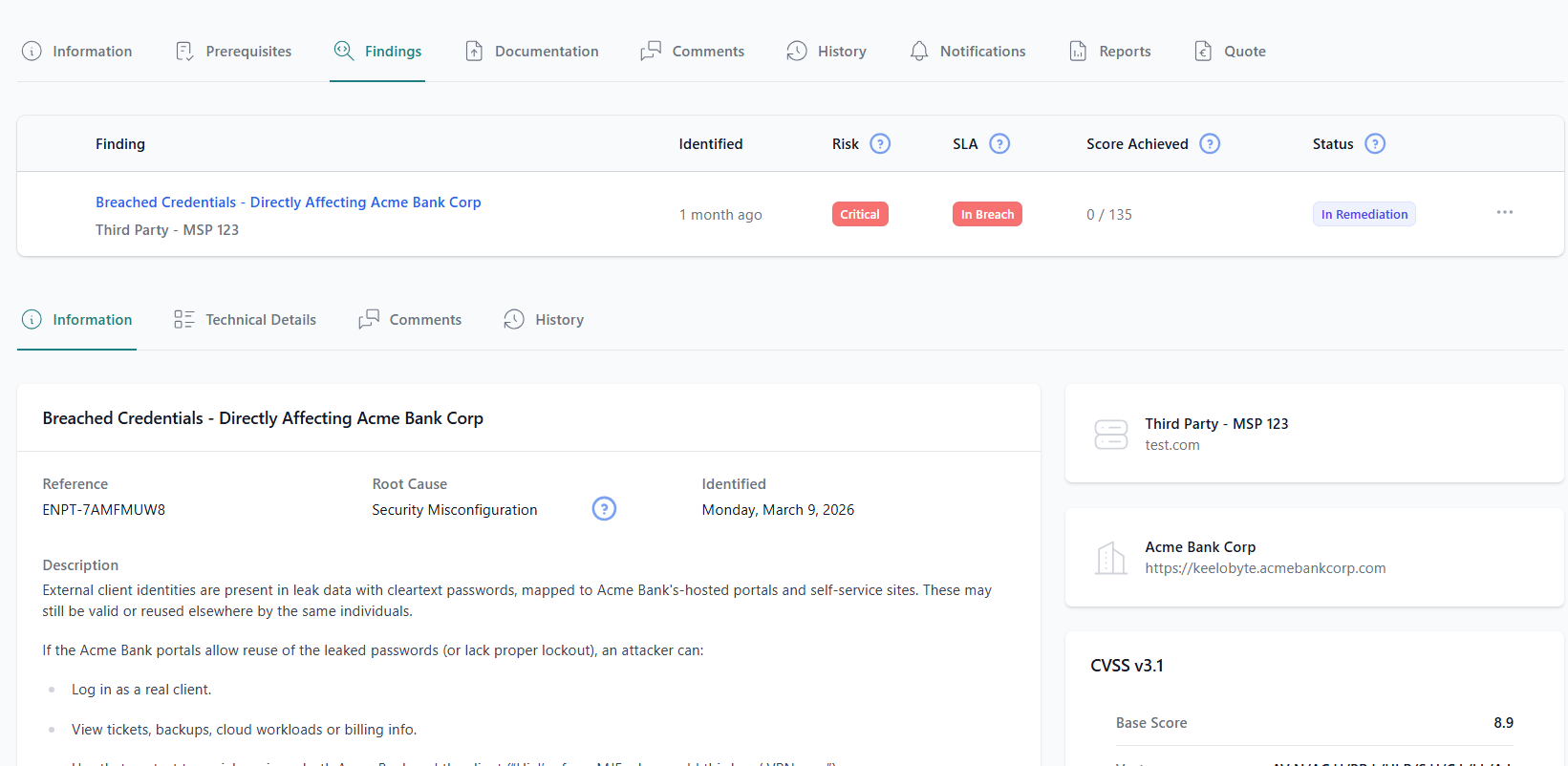The height and width of the screenshot is (766, 1568).
Task: Open the Reports tab
Action: tap(1110, 52)
